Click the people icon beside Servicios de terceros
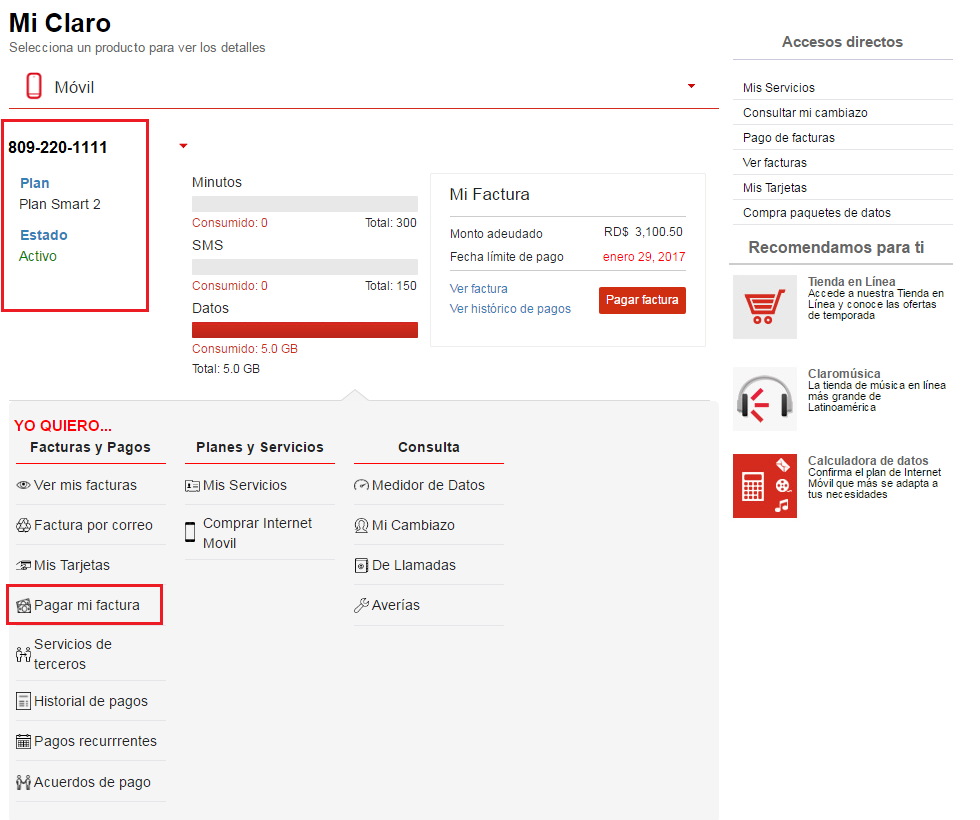Viewport: 980px width, 820px height. click(23, 654)
